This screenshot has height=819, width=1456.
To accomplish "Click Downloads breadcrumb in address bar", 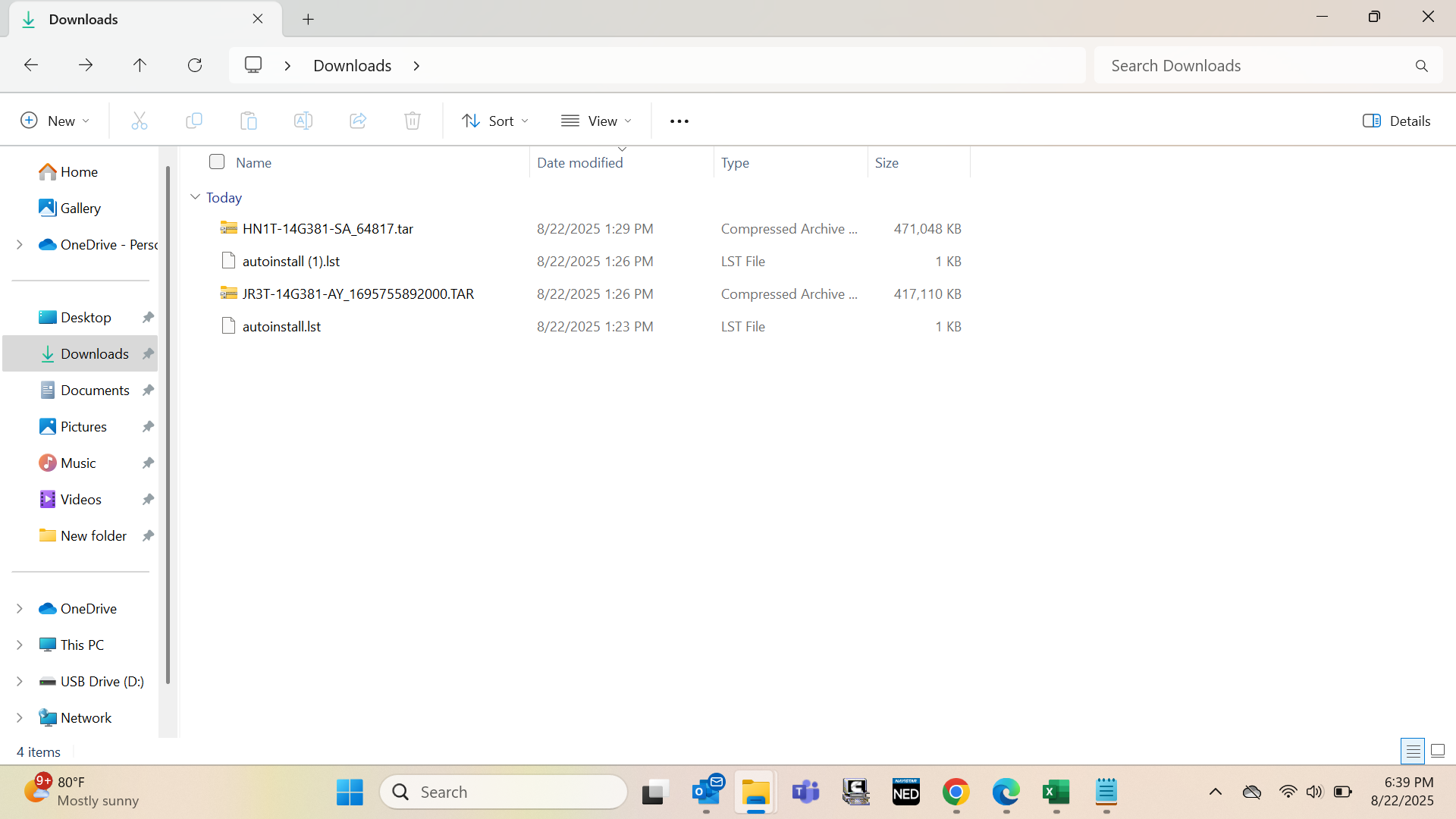I will 352,66.
